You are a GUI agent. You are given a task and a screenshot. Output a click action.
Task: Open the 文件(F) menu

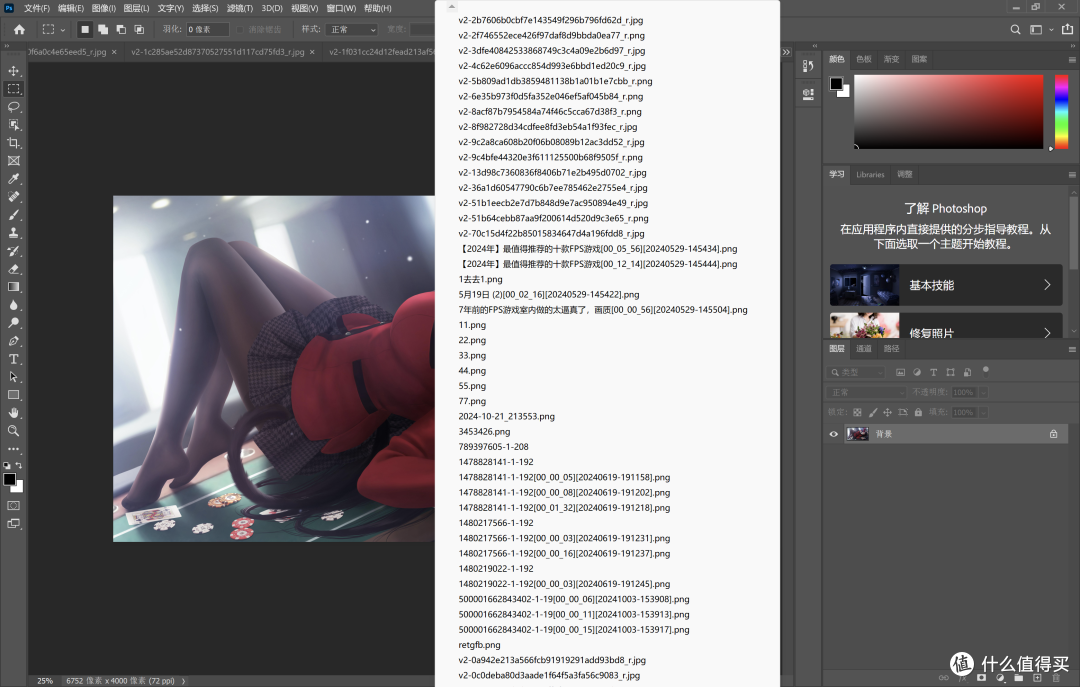point(37,8)
